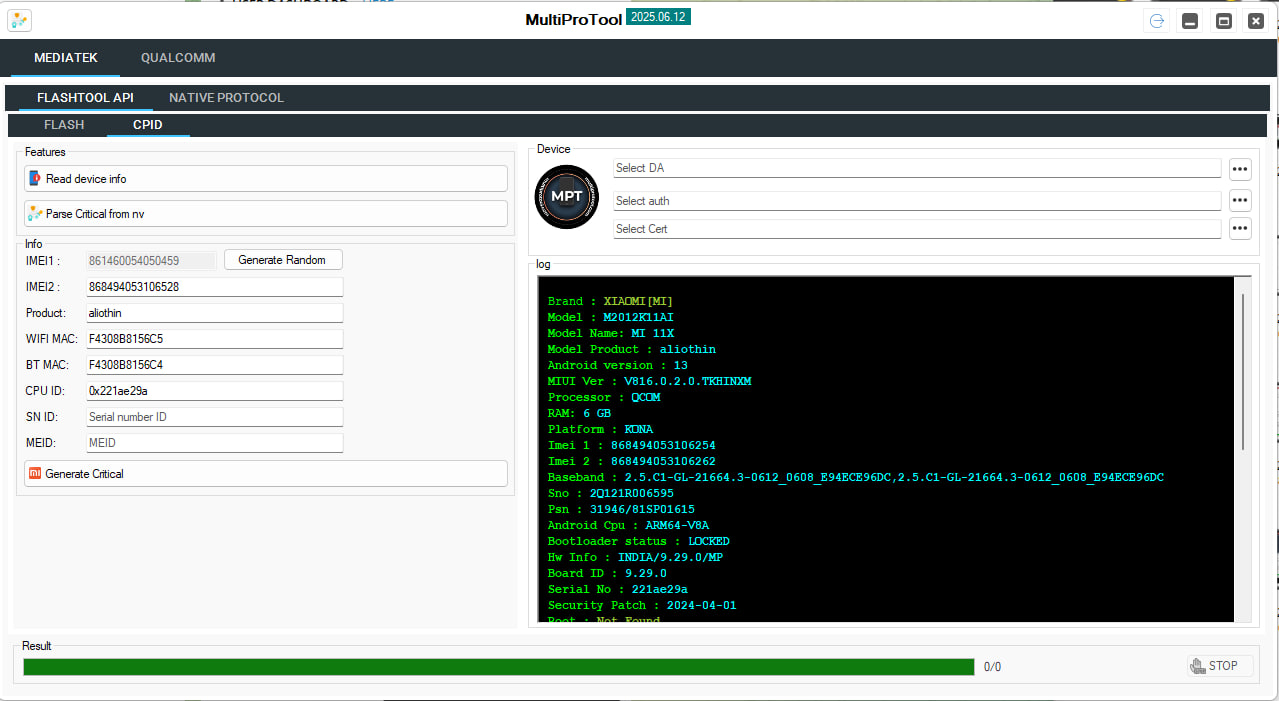Click the Read device info icon
Screen dimensions: 1279x701
pos(36,179)
